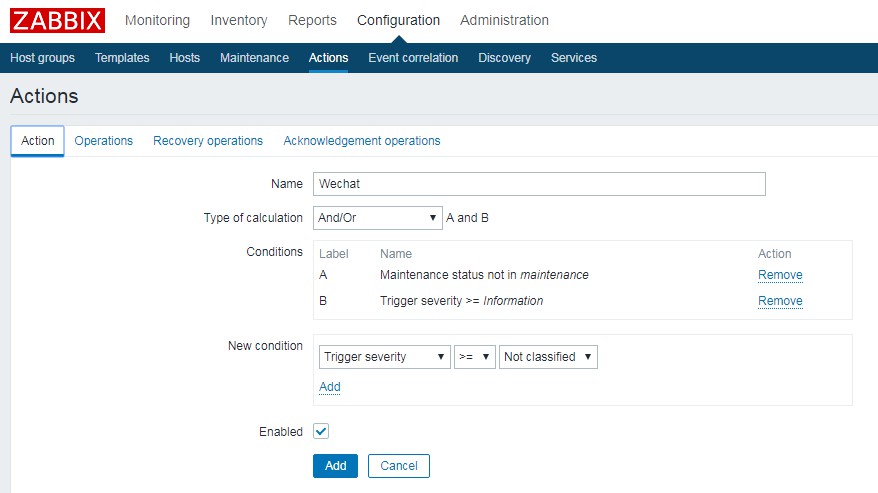Navigate to Host groups submenu
The height and width of the screenshot is (493, 878).
point(42,58)
